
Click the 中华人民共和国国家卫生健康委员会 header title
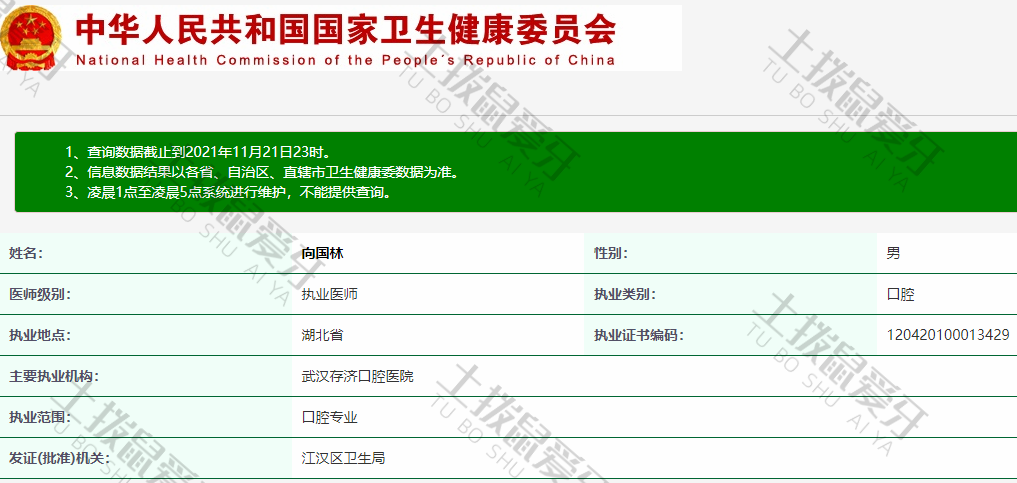pyautogui.click(x=346, y=29)
